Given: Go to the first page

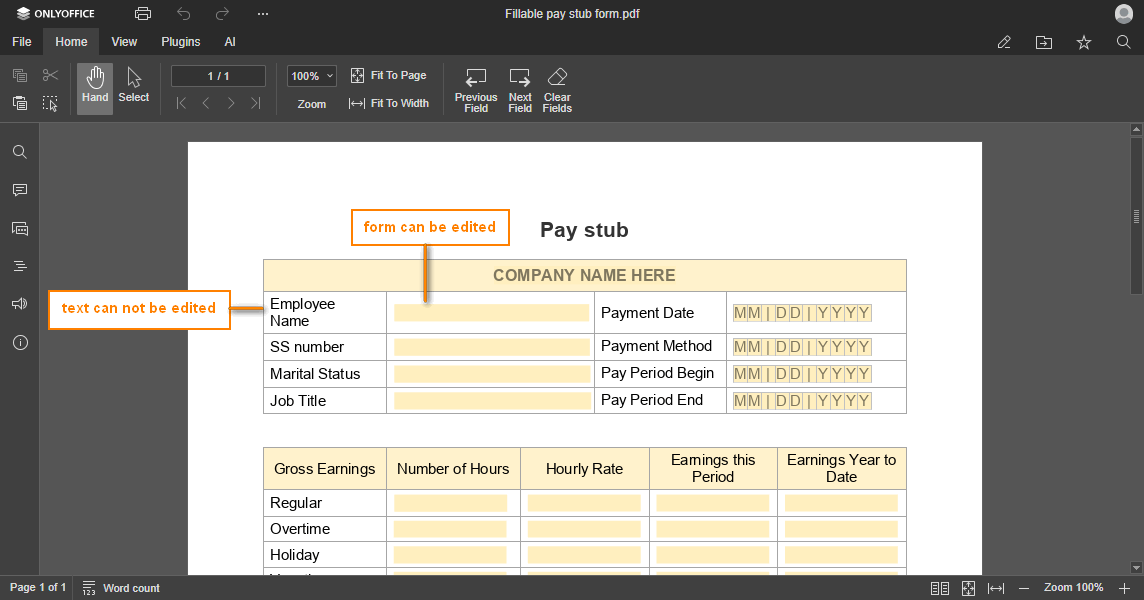Looking at the screenshot, I should 181,104.
